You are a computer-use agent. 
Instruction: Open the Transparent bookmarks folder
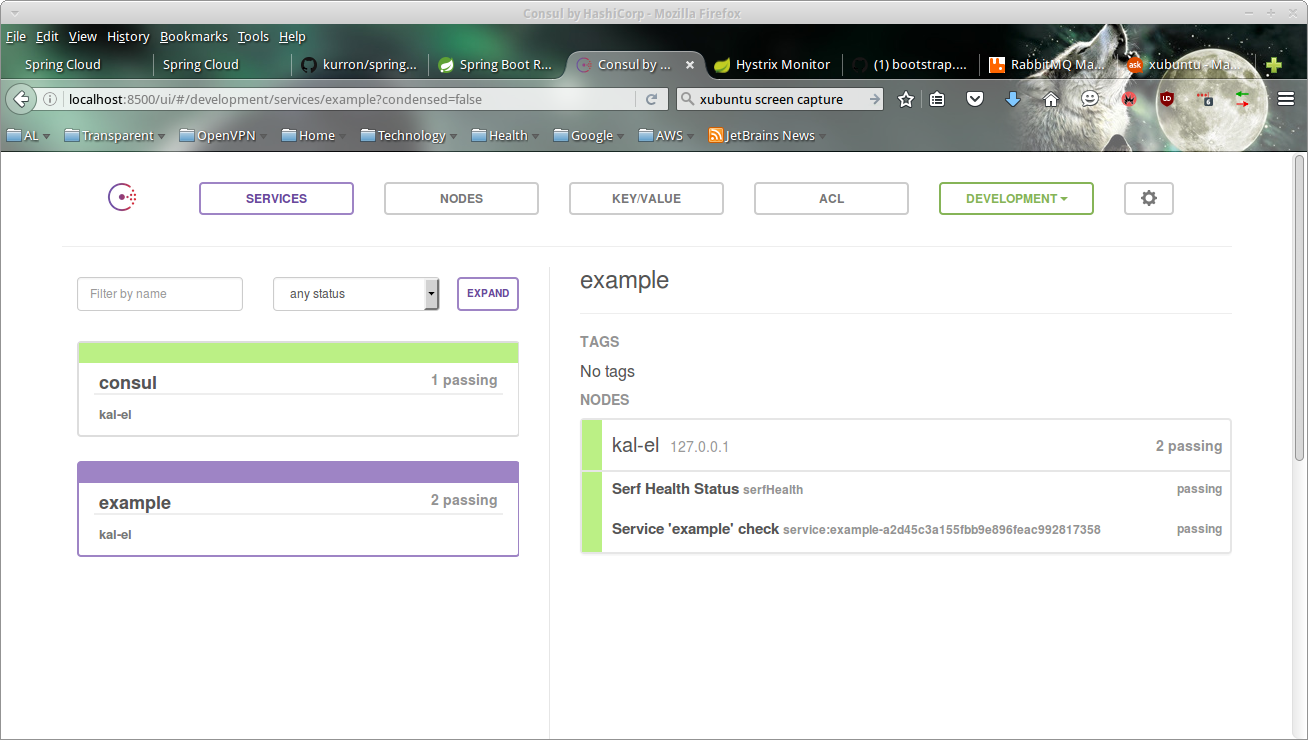pos(115,135)
